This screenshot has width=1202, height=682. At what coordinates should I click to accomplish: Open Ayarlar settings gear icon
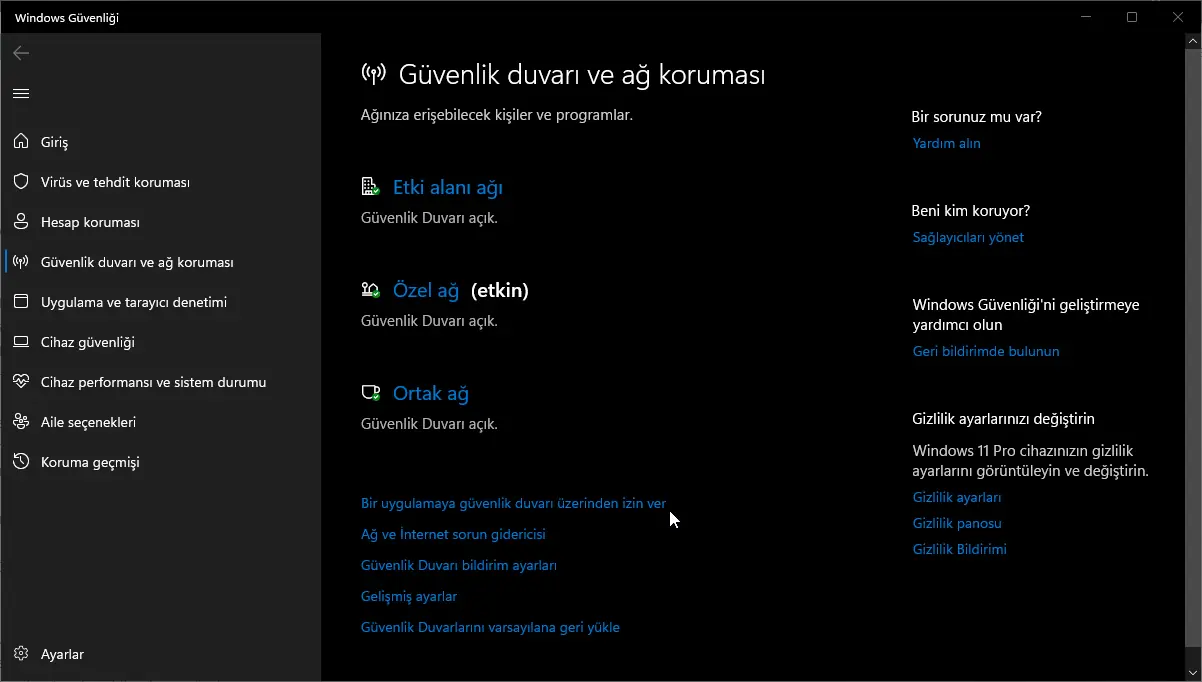point(21,654)
